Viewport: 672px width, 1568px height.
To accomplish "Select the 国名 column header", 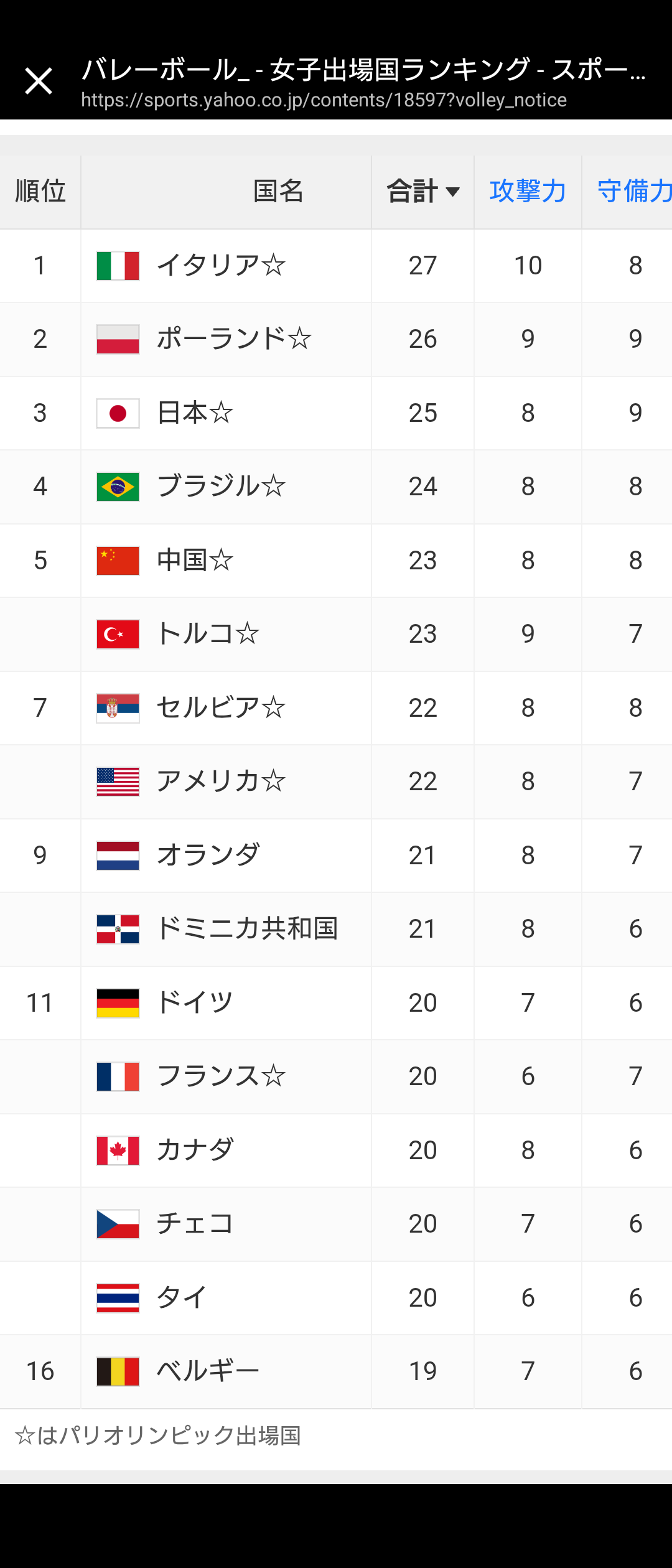I will (x=278, y=191).
